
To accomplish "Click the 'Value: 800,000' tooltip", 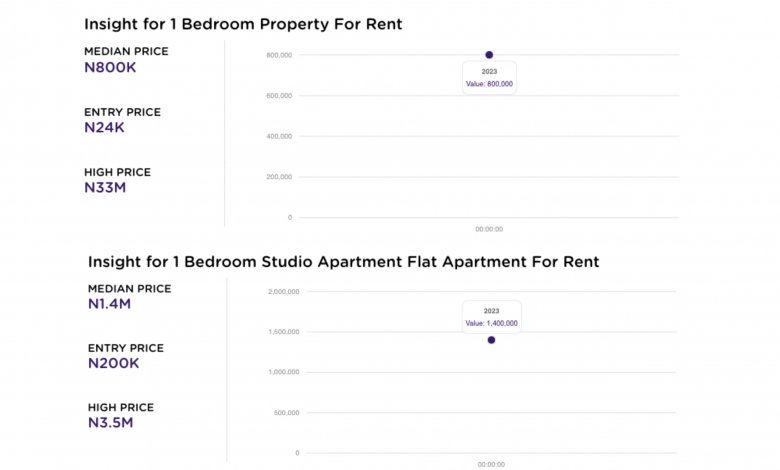I will [489, 84].
